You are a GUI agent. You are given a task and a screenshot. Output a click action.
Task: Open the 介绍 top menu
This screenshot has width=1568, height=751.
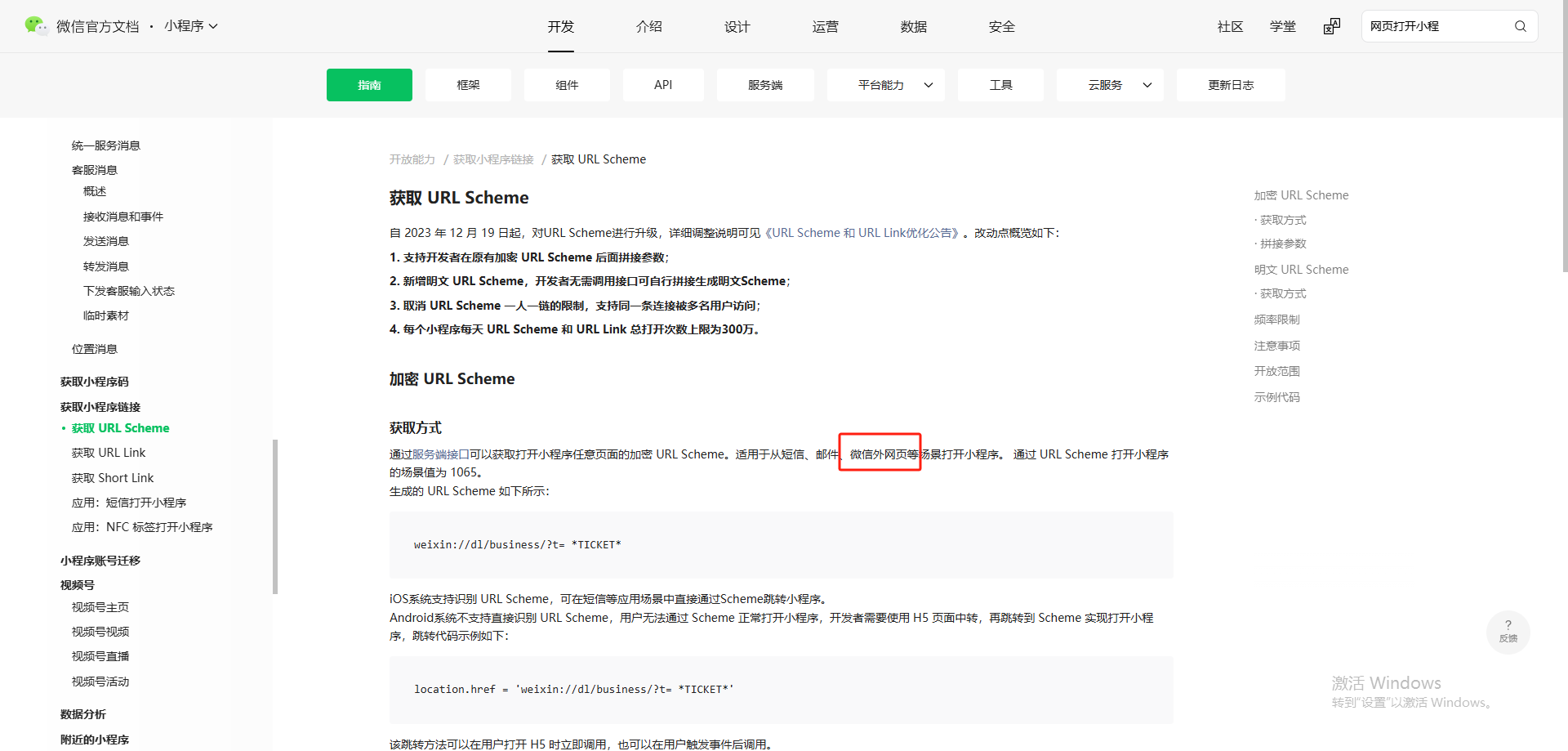point(649,26)
